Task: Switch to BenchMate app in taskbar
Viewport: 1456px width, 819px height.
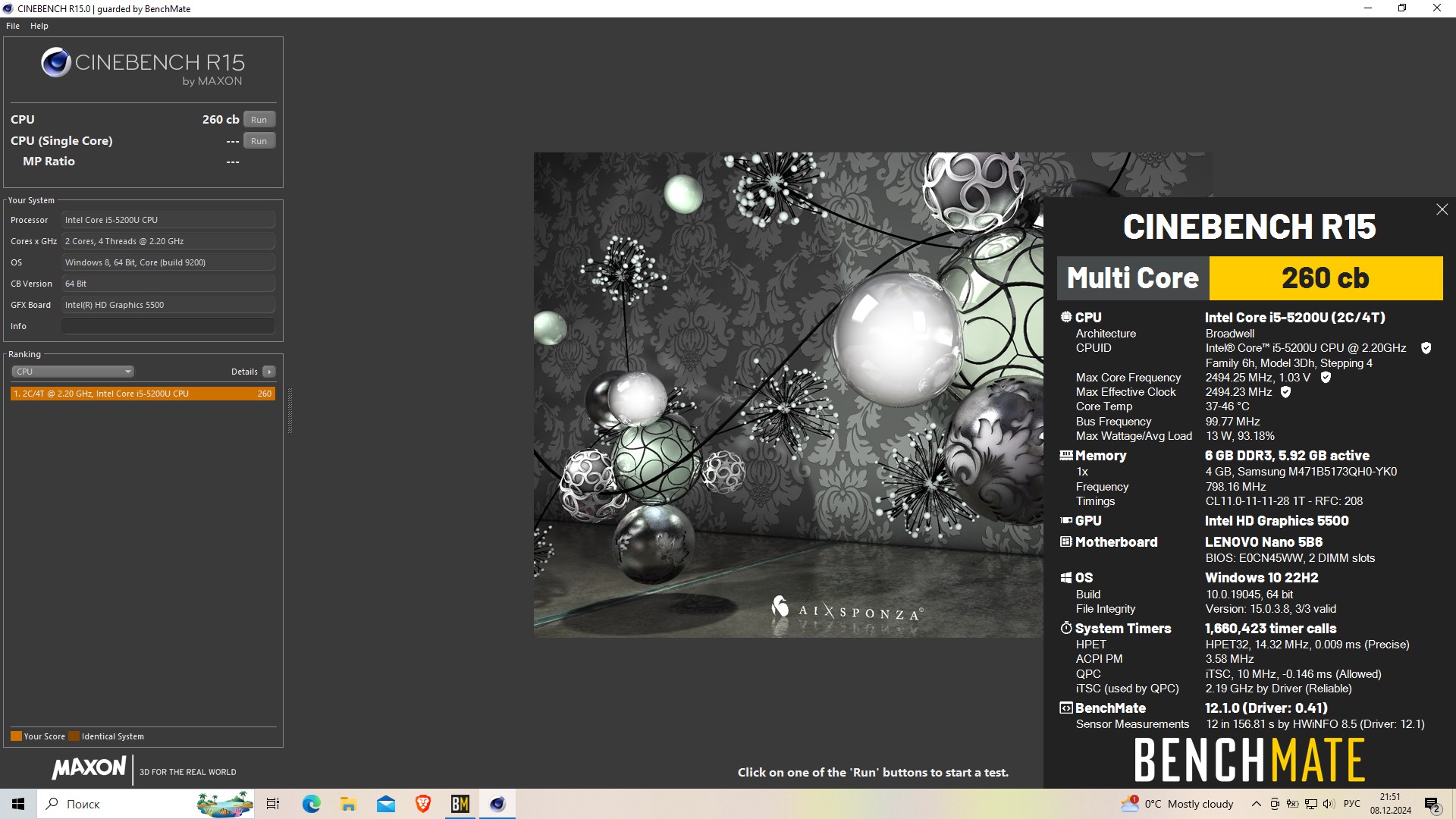Action: [460, 804]
